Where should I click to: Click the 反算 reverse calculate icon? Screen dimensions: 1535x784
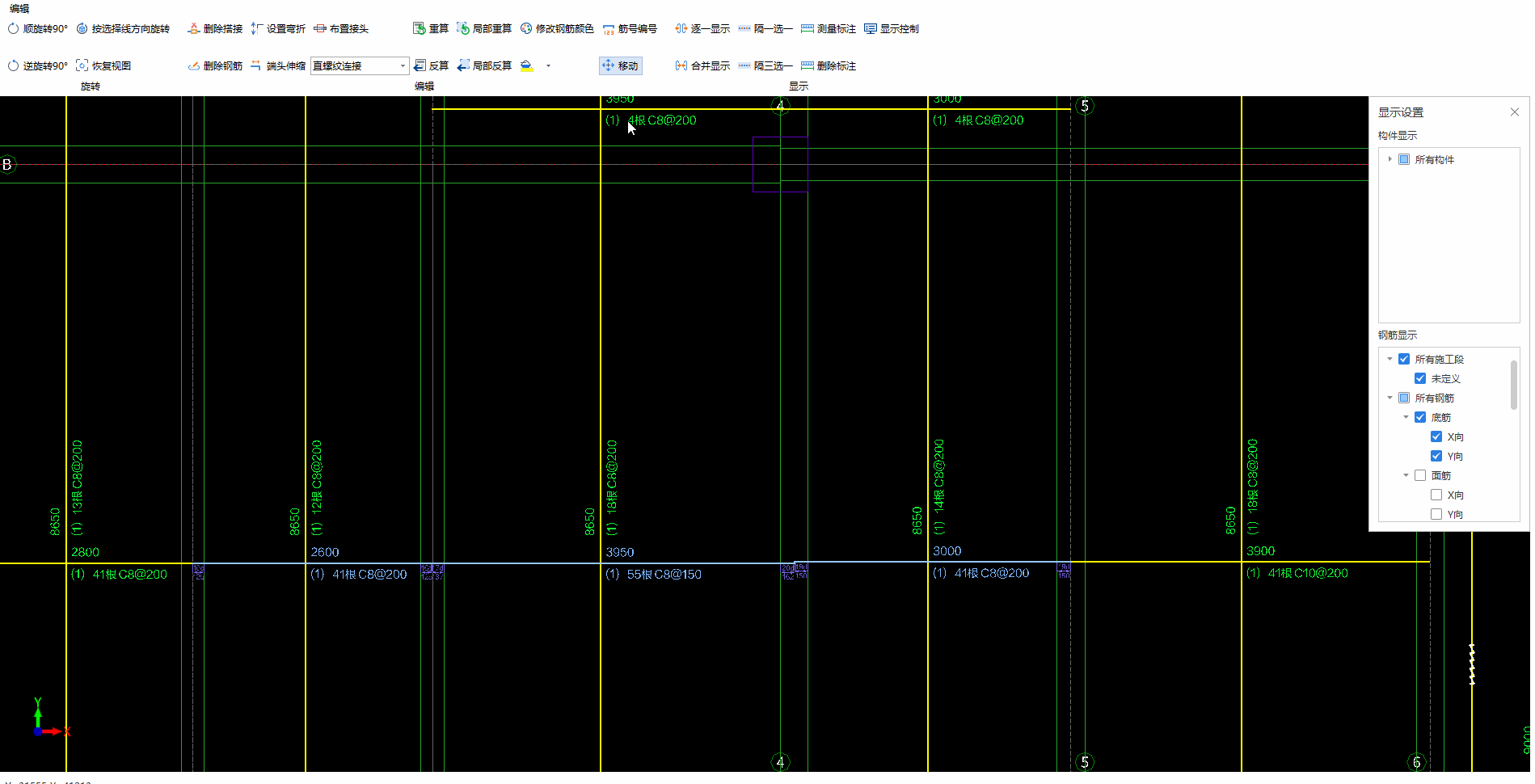pyautogui.click(x=419, y=66)
